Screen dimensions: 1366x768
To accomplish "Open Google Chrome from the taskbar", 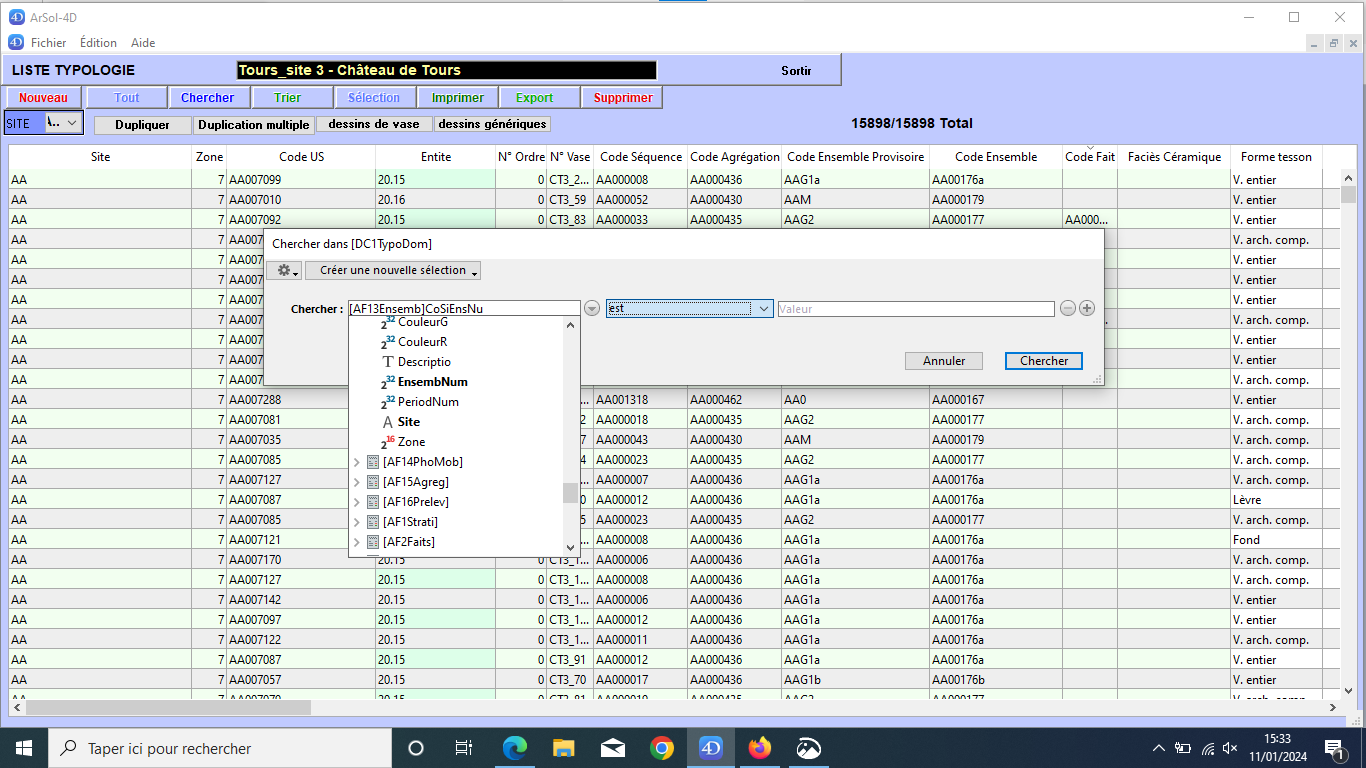I will 662,748.
